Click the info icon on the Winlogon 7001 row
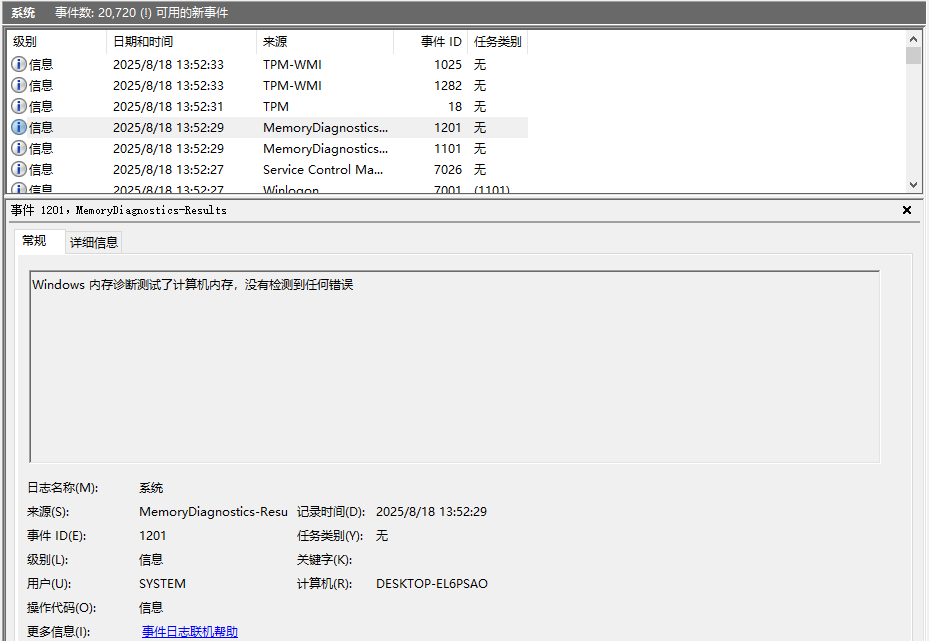Viewport: 929px width, 641px height. click(x=20, y=189)
